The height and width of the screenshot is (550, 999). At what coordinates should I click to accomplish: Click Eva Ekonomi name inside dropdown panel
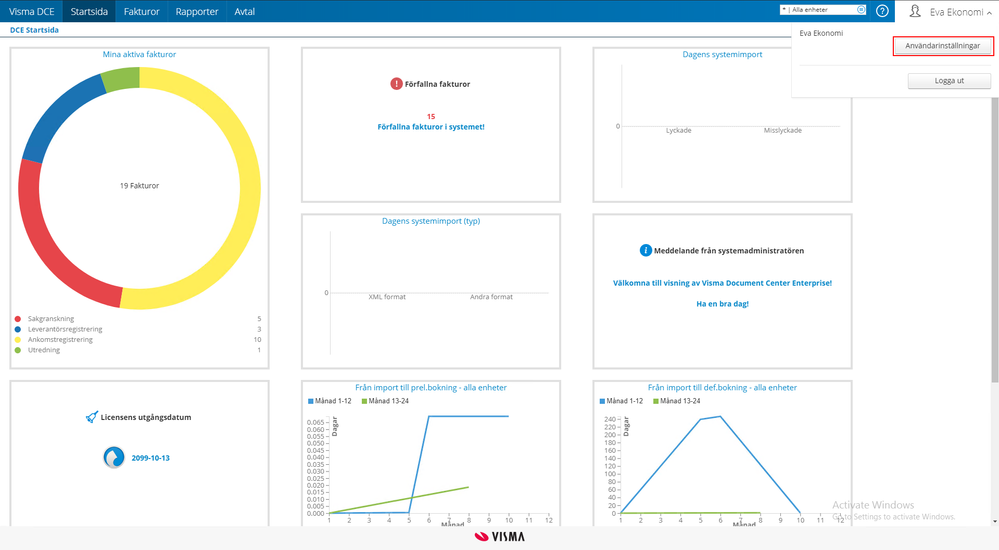(x=821, y=33)
